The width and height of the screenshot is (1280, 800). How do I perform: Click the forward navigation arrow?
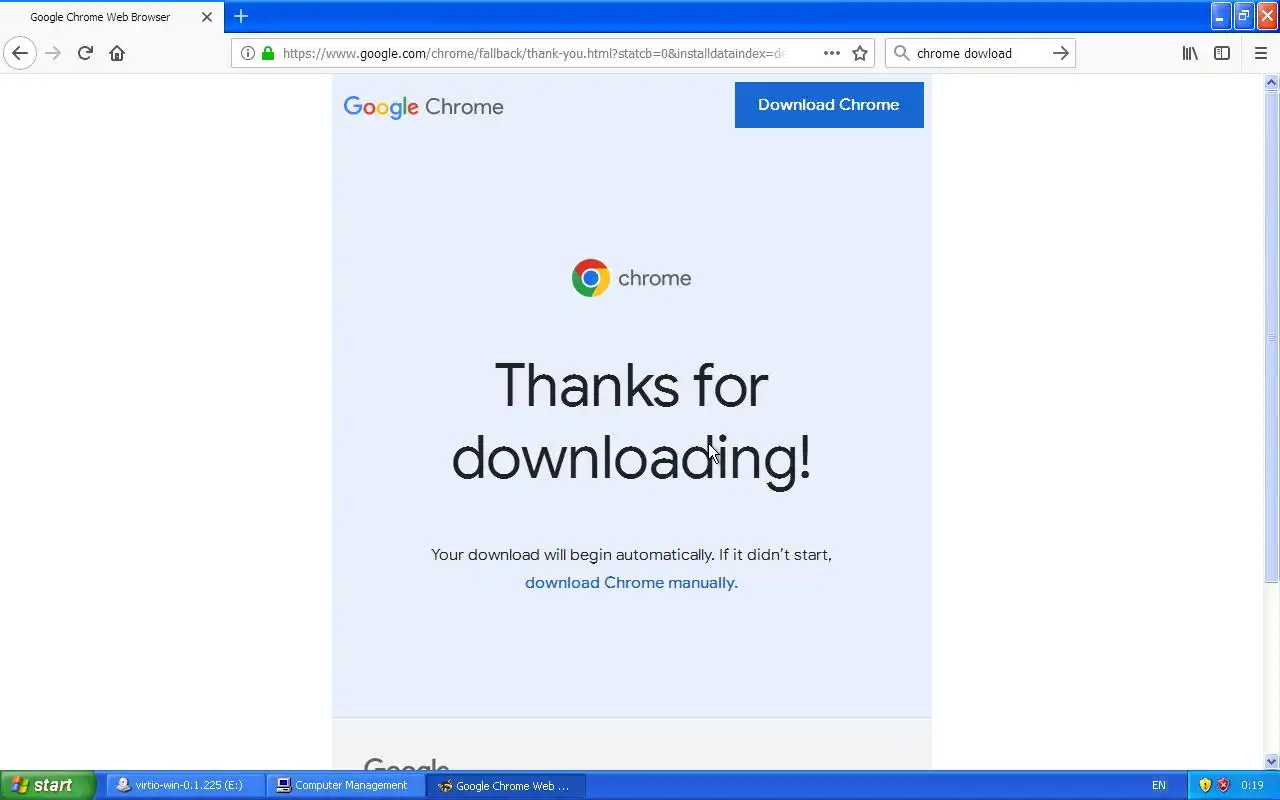(x=53, y=53)
